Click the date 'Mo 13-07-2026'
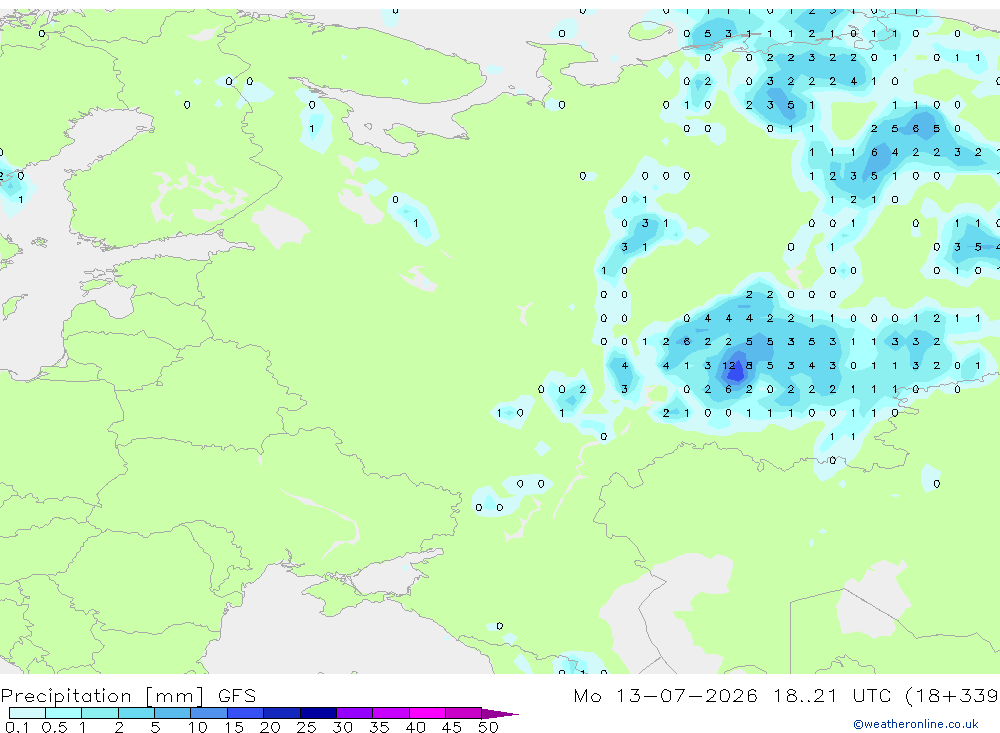Image resolution: width=1000 pixels, height=733 pixels. click(666, 696)
